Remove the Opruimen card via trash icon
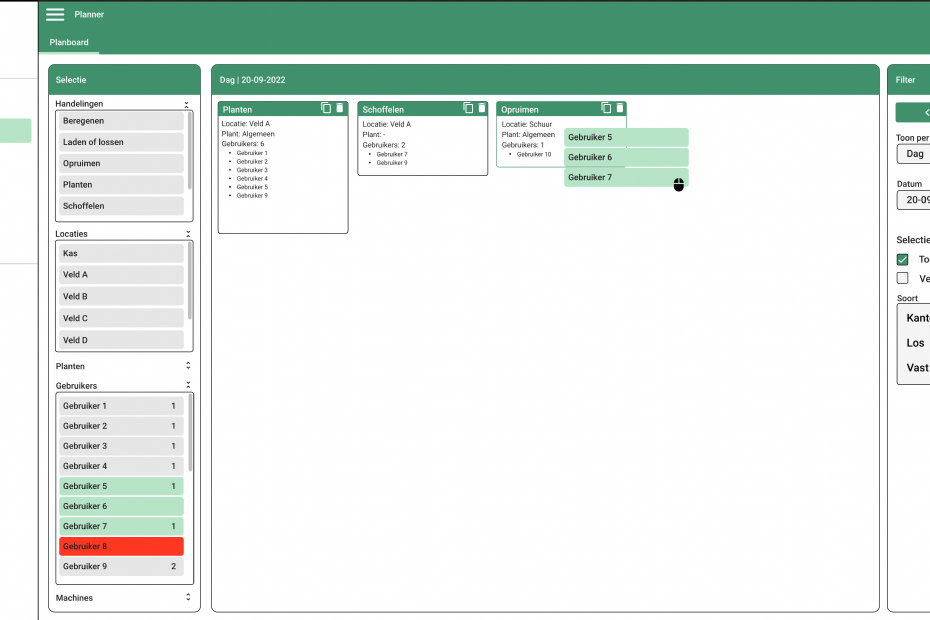The height and width of the screenshot is (620, 930). (619, 108)
